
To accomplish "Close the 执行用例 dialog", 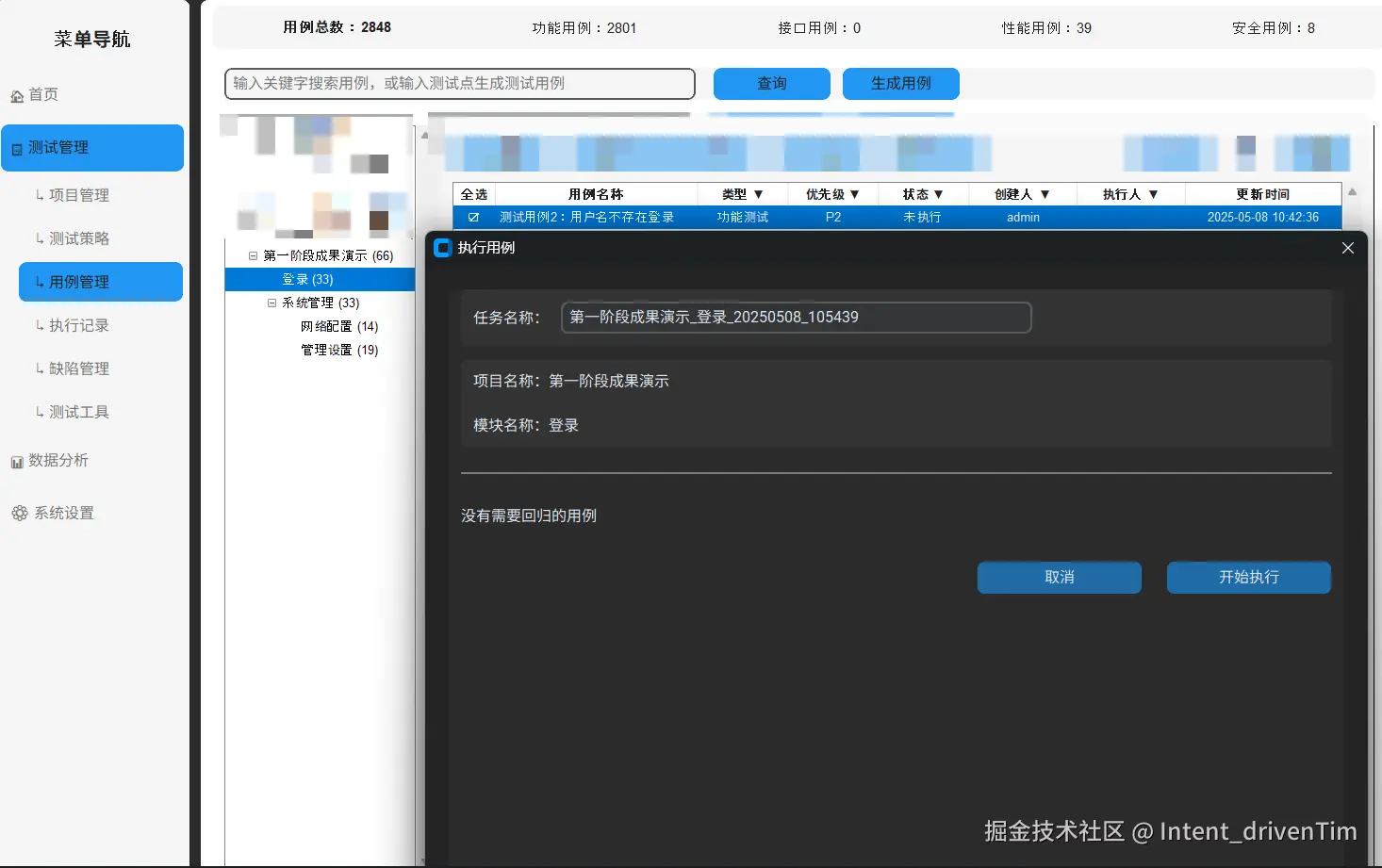I will click(1348, 248).
